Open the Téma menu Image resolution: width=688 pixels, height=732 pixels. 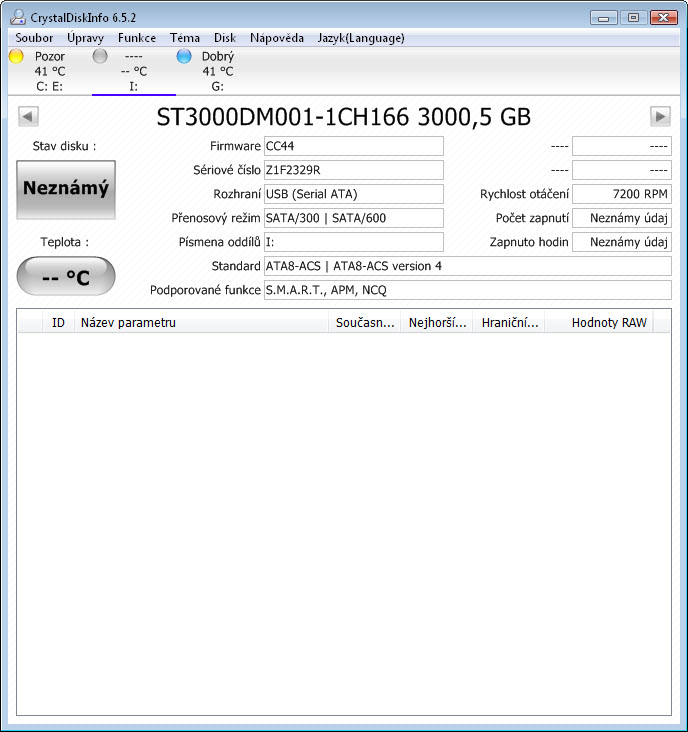tap(185, 38)
